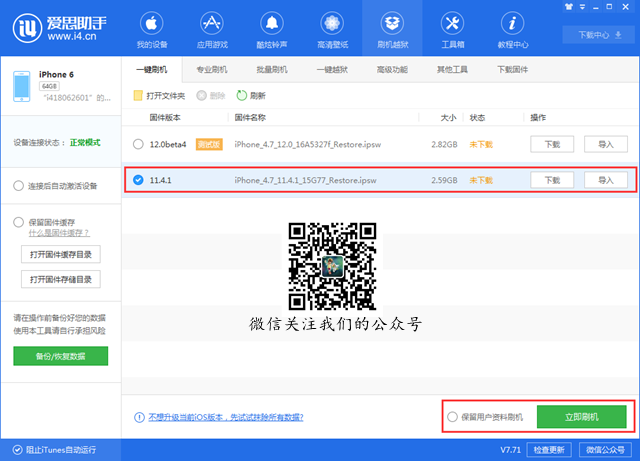
Task: Click 备份/恢复数据 green button
Action: coord(60,356)
